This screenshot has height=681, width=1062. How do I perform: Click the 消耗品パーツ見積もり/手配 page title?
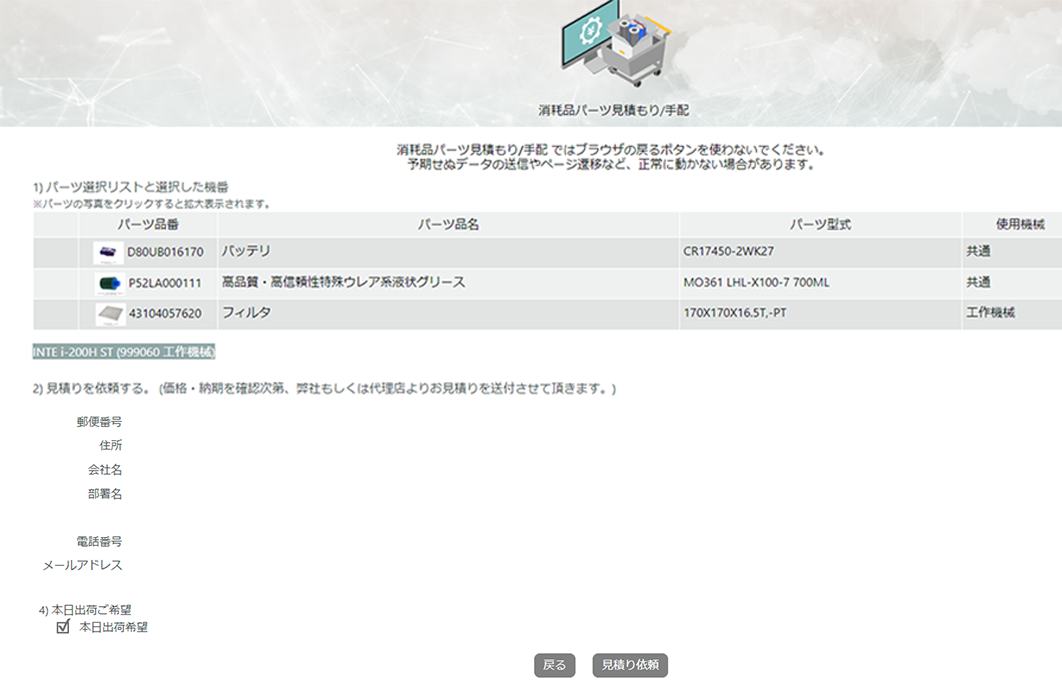point(613,110)
